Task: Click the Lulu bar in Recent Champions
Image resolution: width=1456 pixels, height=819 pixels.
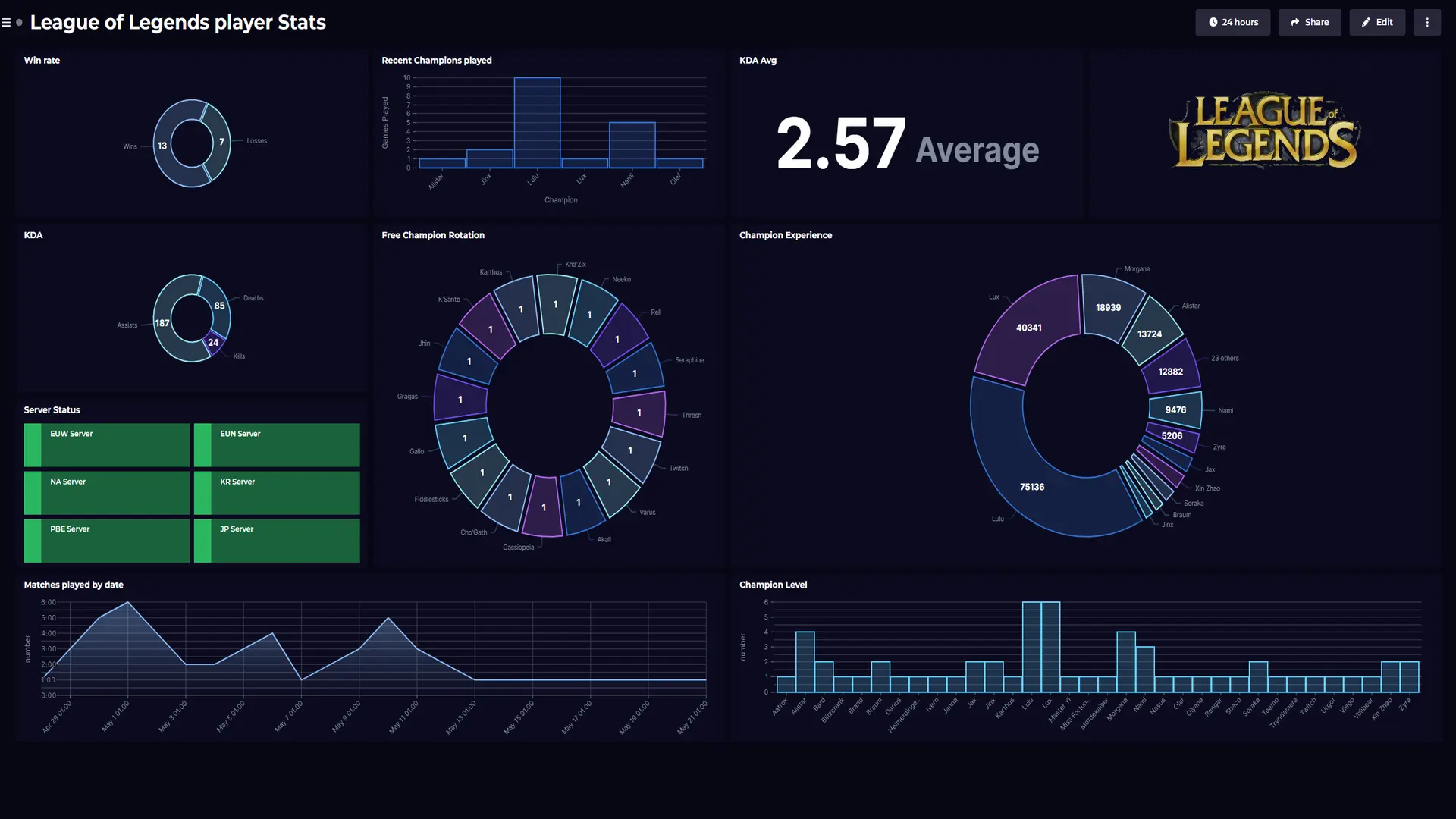Action: point(537,123)
